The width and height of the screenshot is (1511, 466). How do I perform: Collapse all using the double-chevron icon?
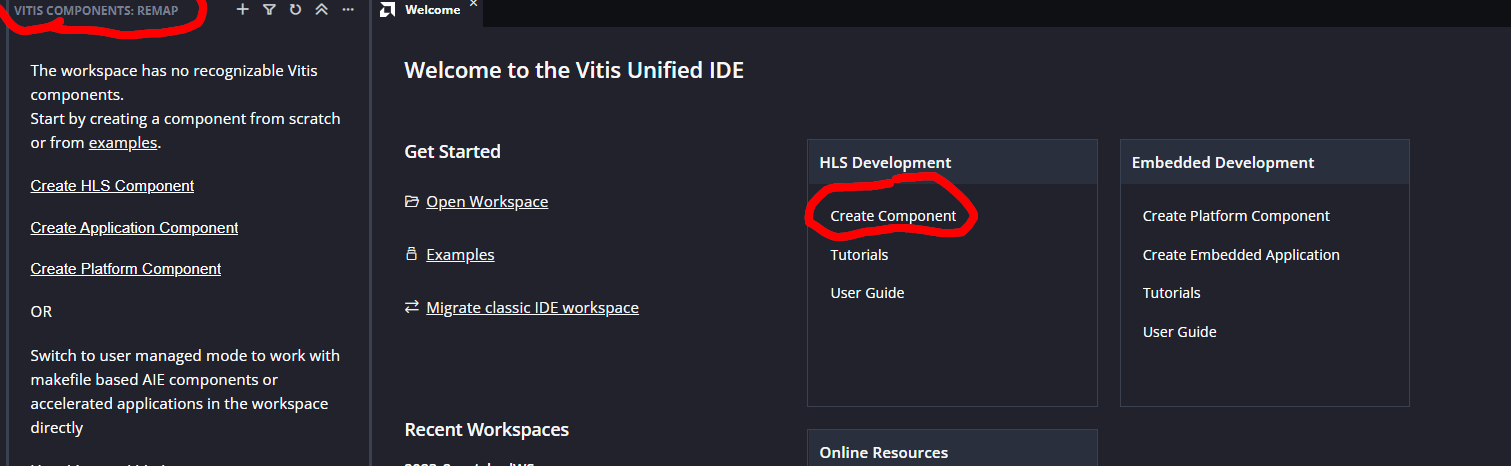pos(321,9)
